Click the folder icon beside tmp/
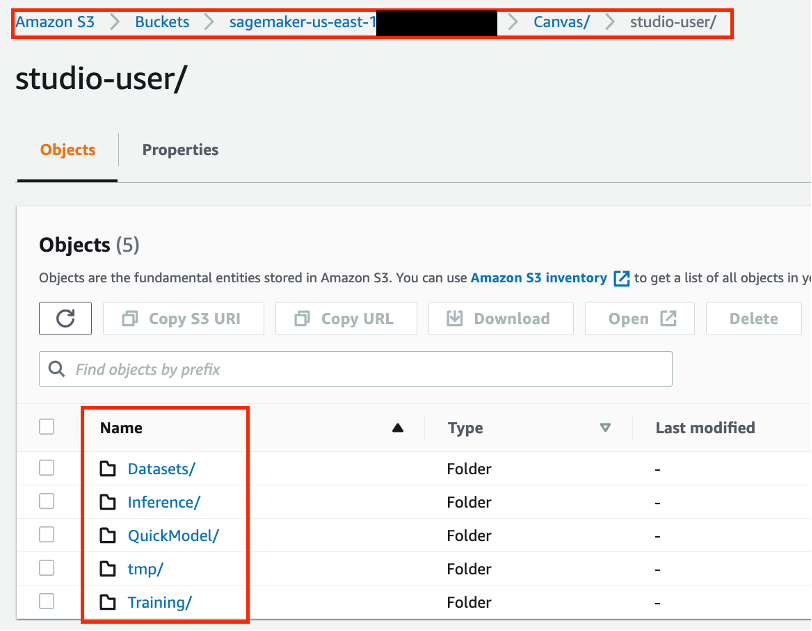Screen dimensions: 812x631 coord(108,569)
